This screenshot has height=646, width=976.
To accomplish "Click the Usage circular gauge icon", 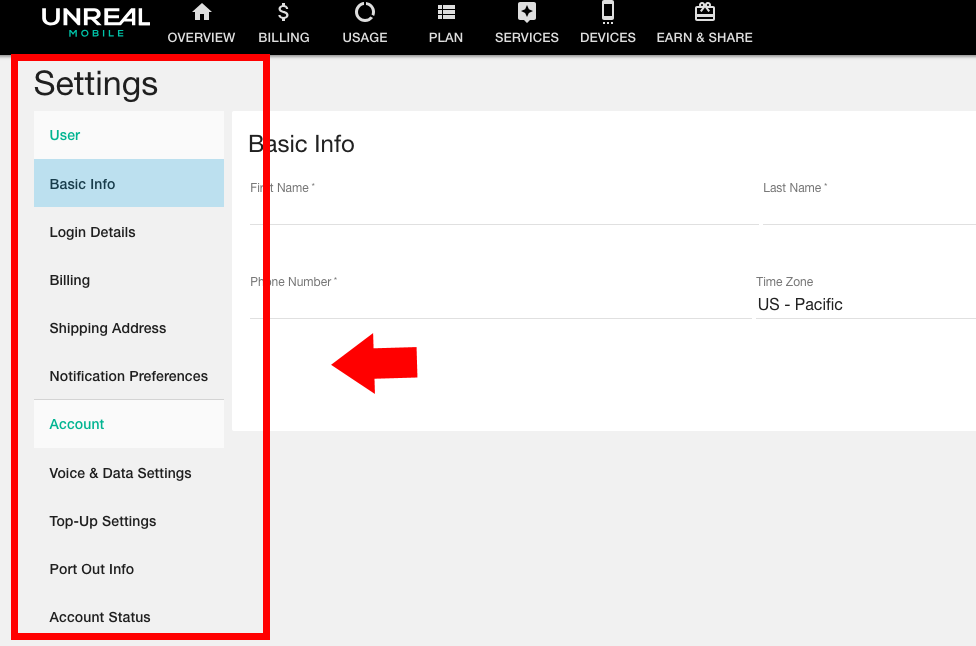I will click(x=365, y=12).
